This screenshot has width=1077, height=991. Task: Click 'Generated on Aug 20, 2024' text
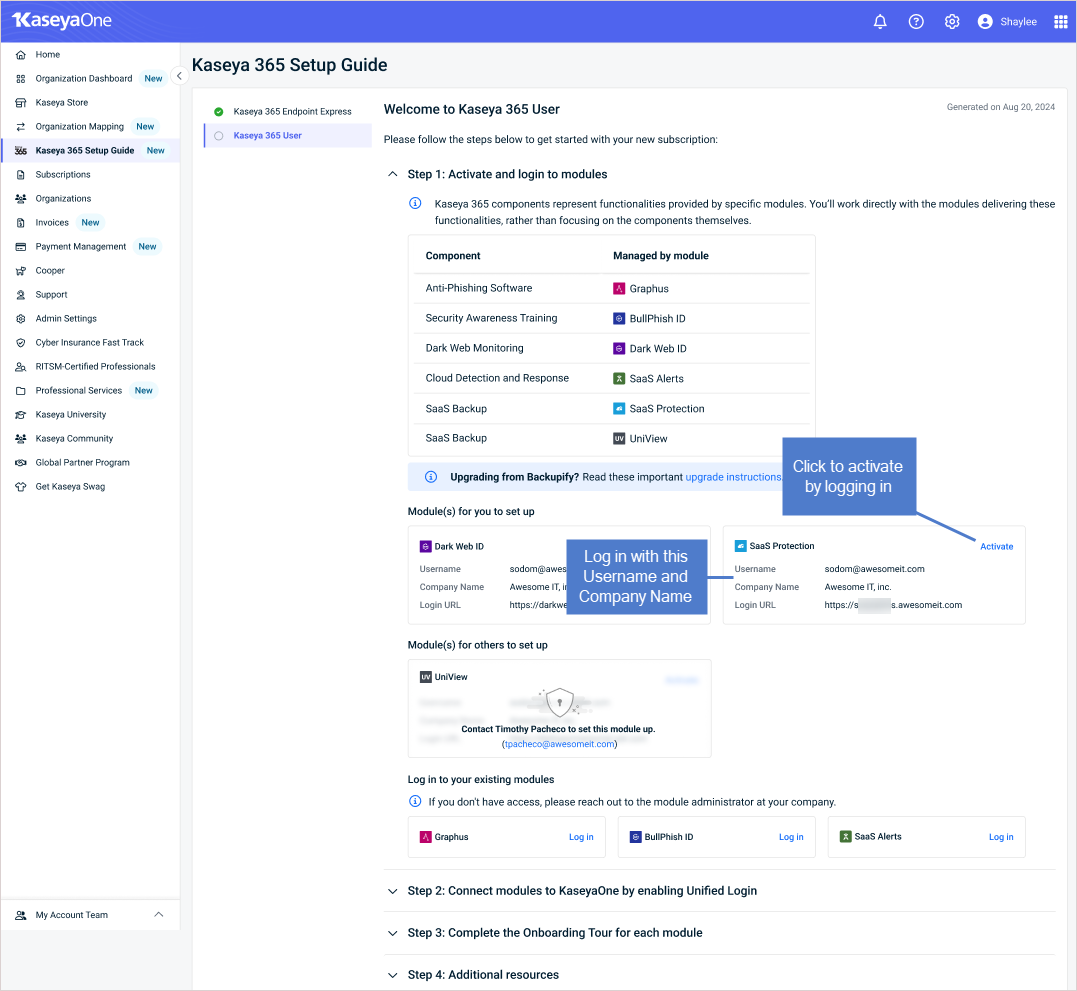pos(1000,107)
